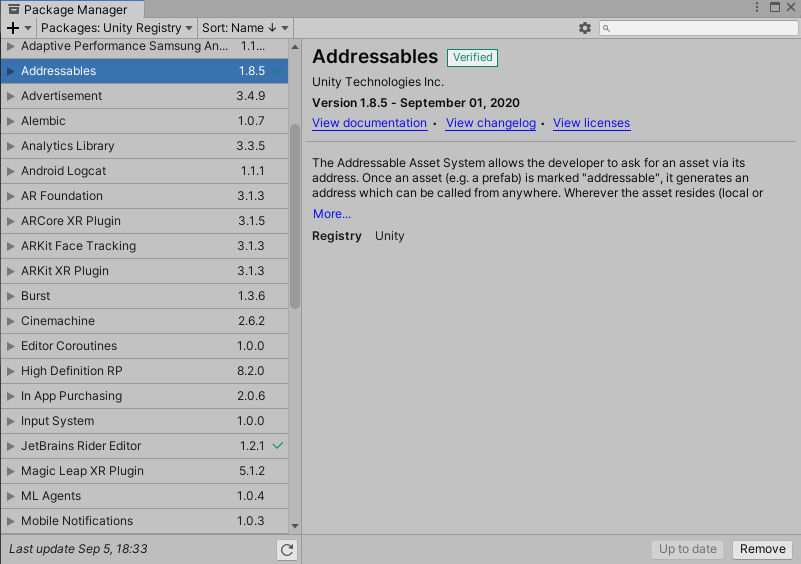801x564 pixels.
Task: Open the window kebab options menu
Action: pyautogui.click(x=757, y=7)
